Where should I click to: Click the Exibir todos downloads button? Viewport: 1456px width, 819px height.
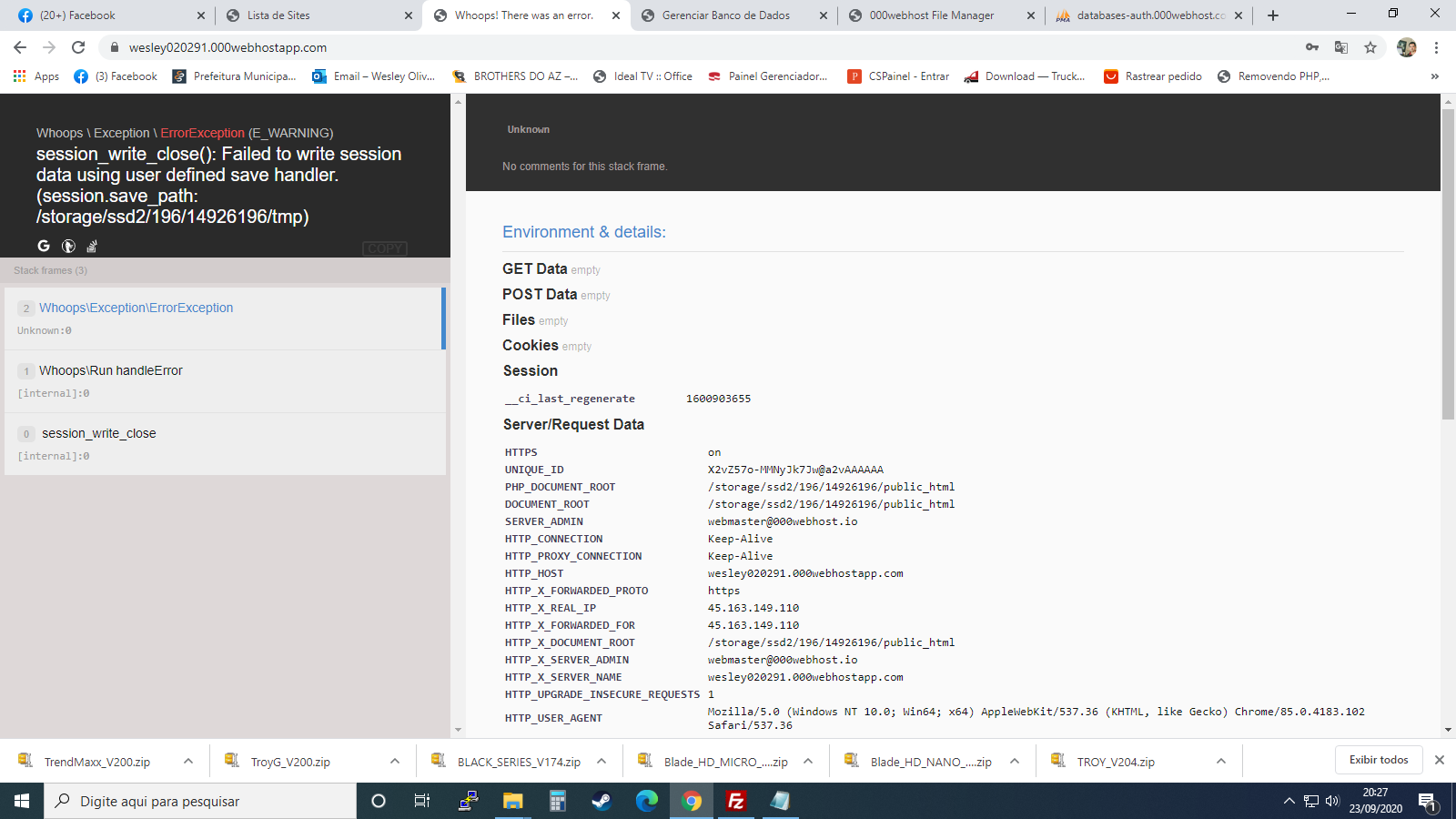1378,759
